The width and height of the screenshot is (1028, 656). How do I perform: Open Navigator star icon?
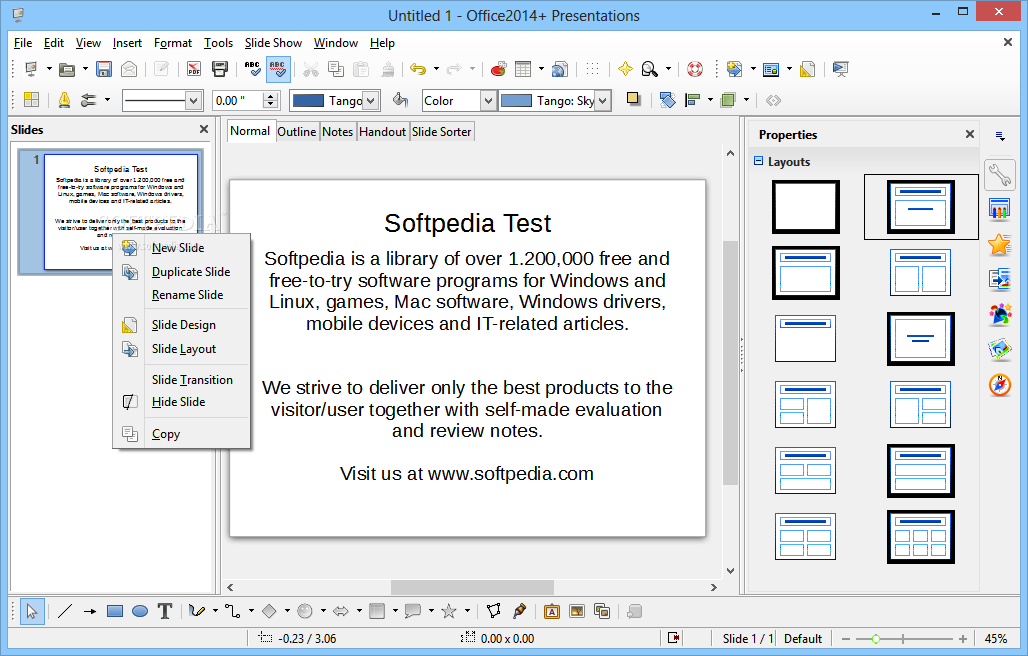(625, 69)
